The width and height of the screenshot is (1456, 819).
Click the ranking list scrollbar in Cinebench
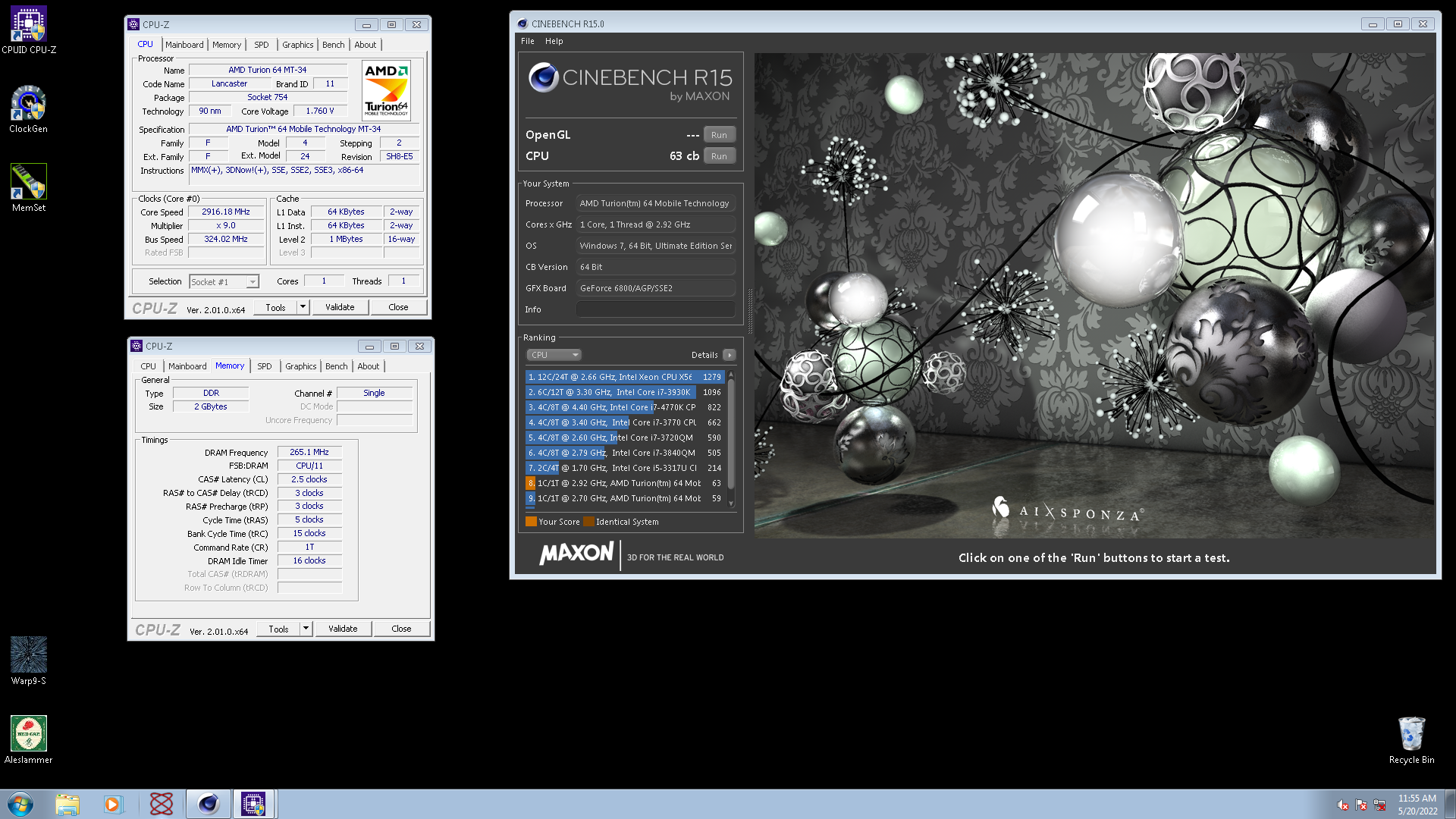[x=731, y=434]
